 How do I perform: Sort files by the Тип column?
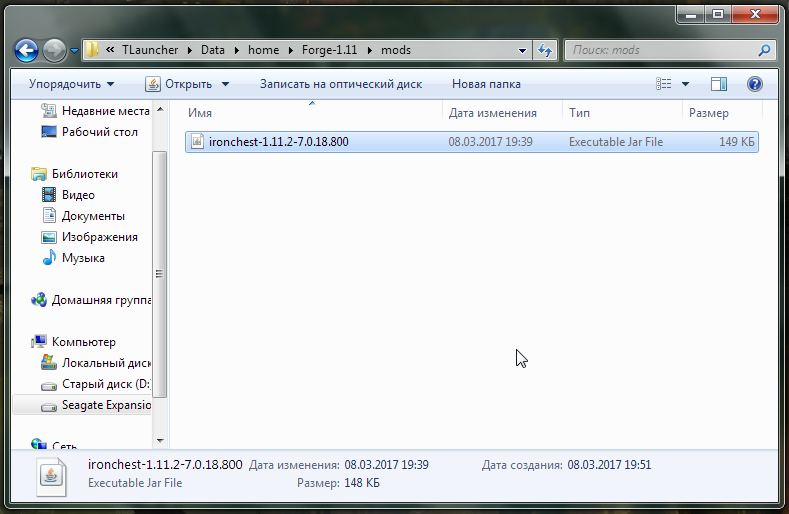pyautogui.click(x=622, y=113)
